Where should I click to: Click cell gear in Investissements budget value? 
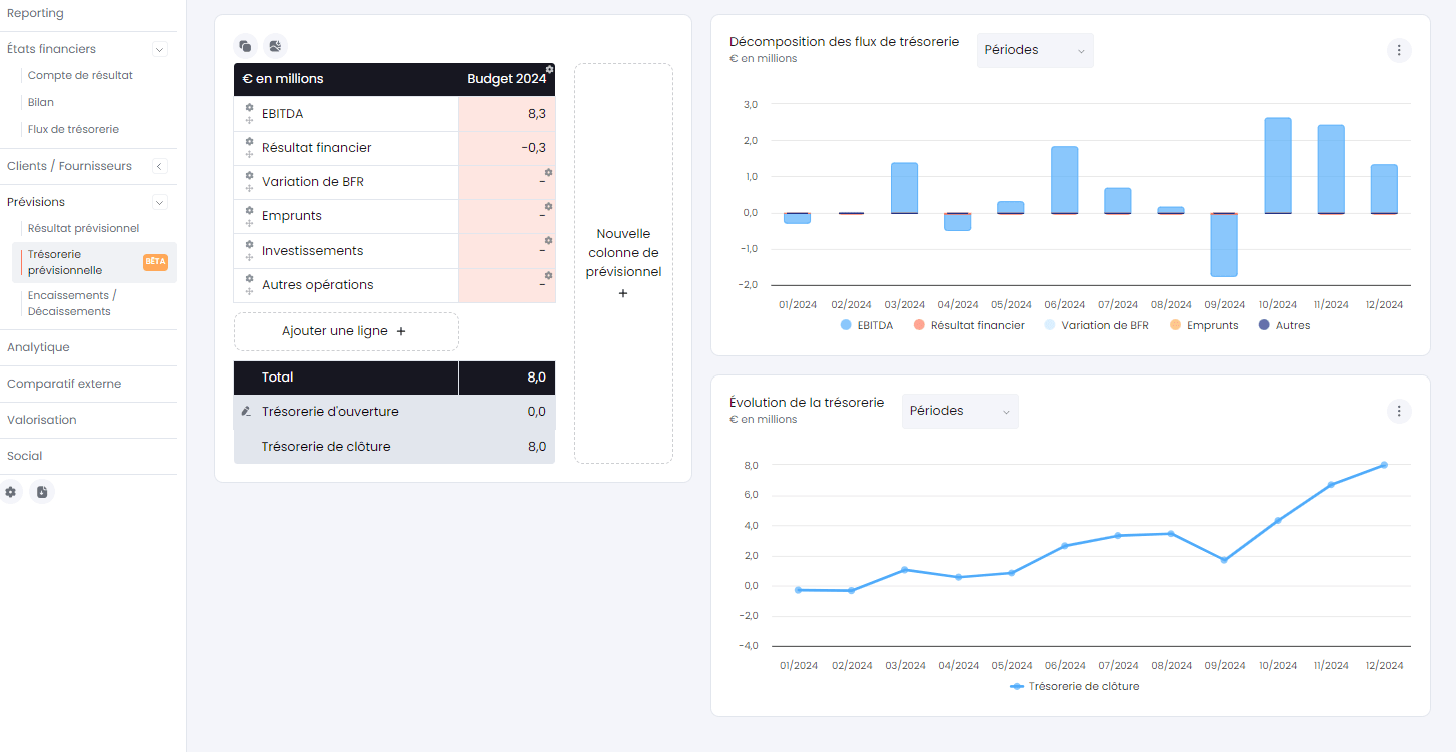click(548, 240)
